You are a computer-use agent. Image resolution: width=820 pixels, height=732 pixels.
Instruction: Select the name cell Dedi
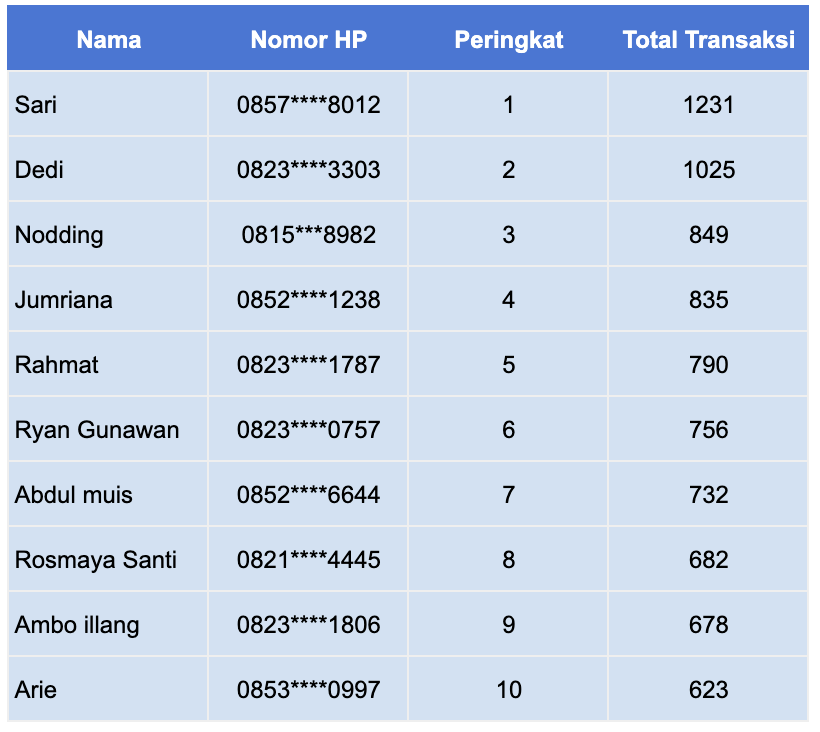pos(108,169)
